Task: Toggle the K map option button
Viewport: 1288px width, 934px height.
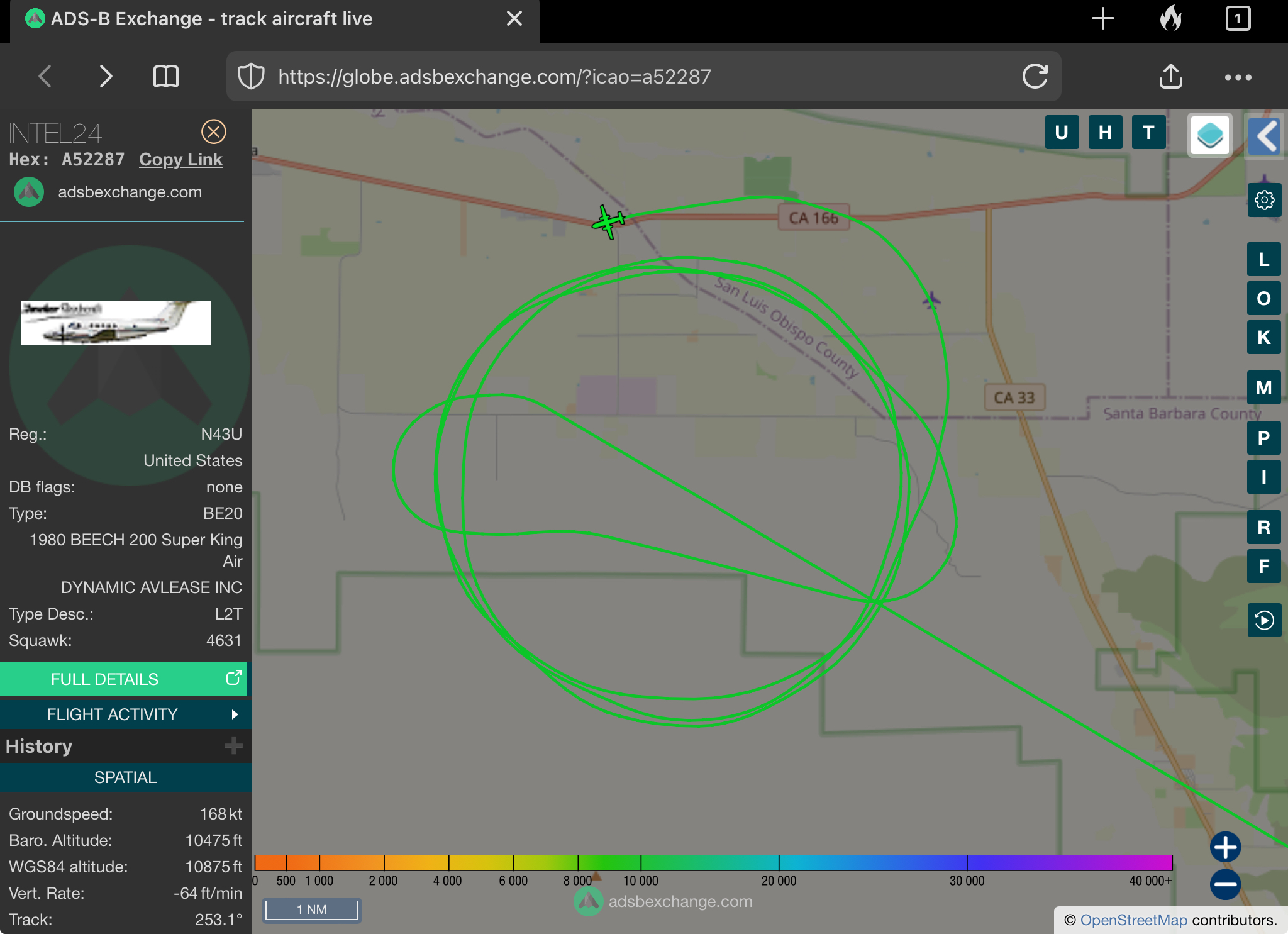Action: tap(1264, 337)
